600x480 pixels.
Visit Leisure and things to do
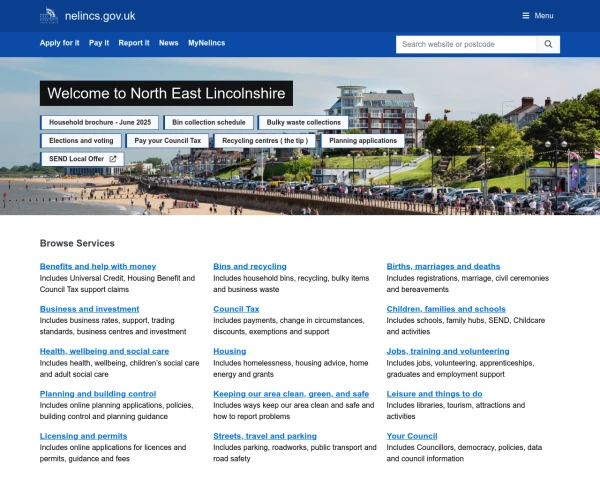(434, 394)
